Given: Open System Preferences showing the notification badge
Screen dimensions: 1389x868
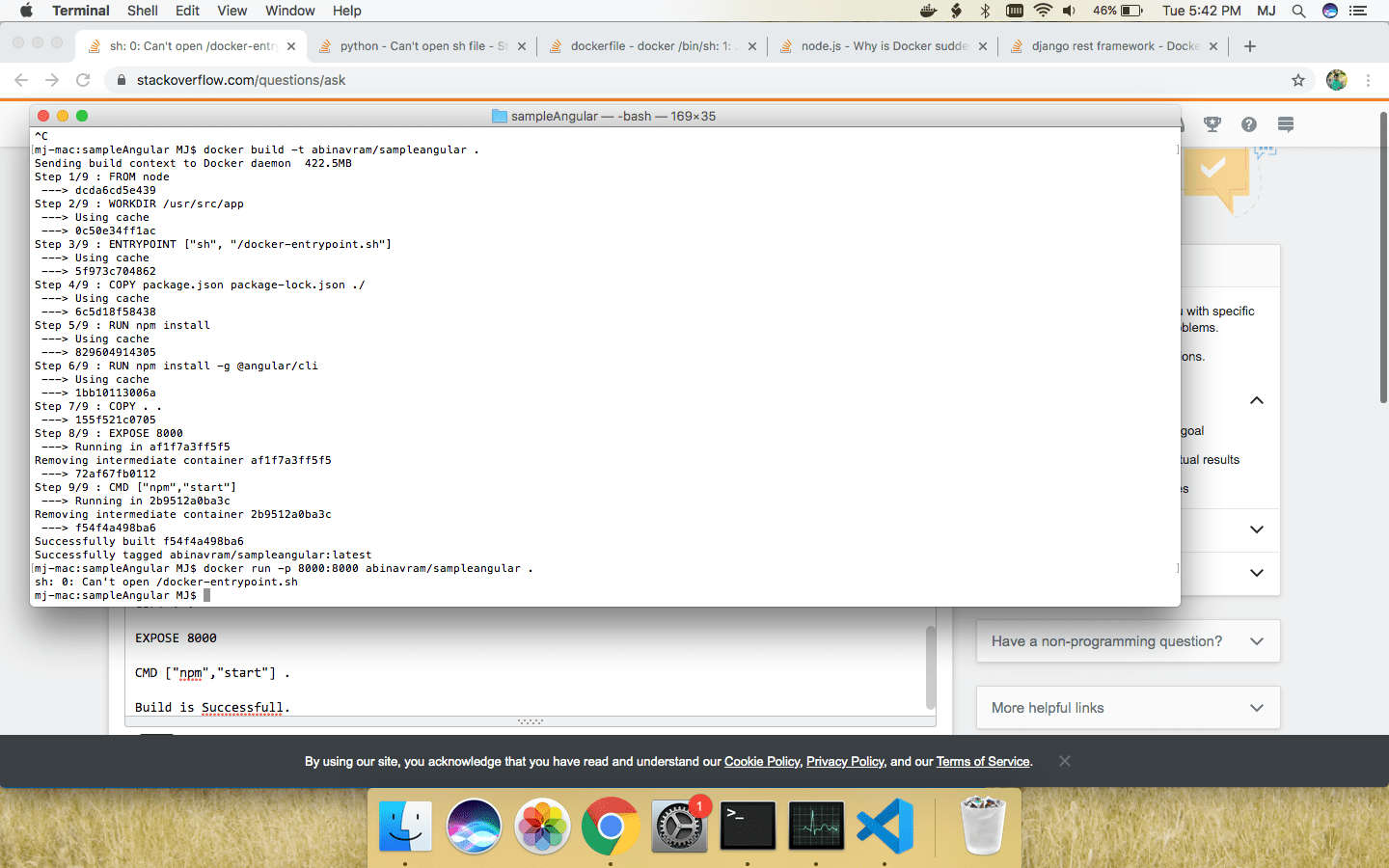Looking at the screenshot, I should (679, 827).
